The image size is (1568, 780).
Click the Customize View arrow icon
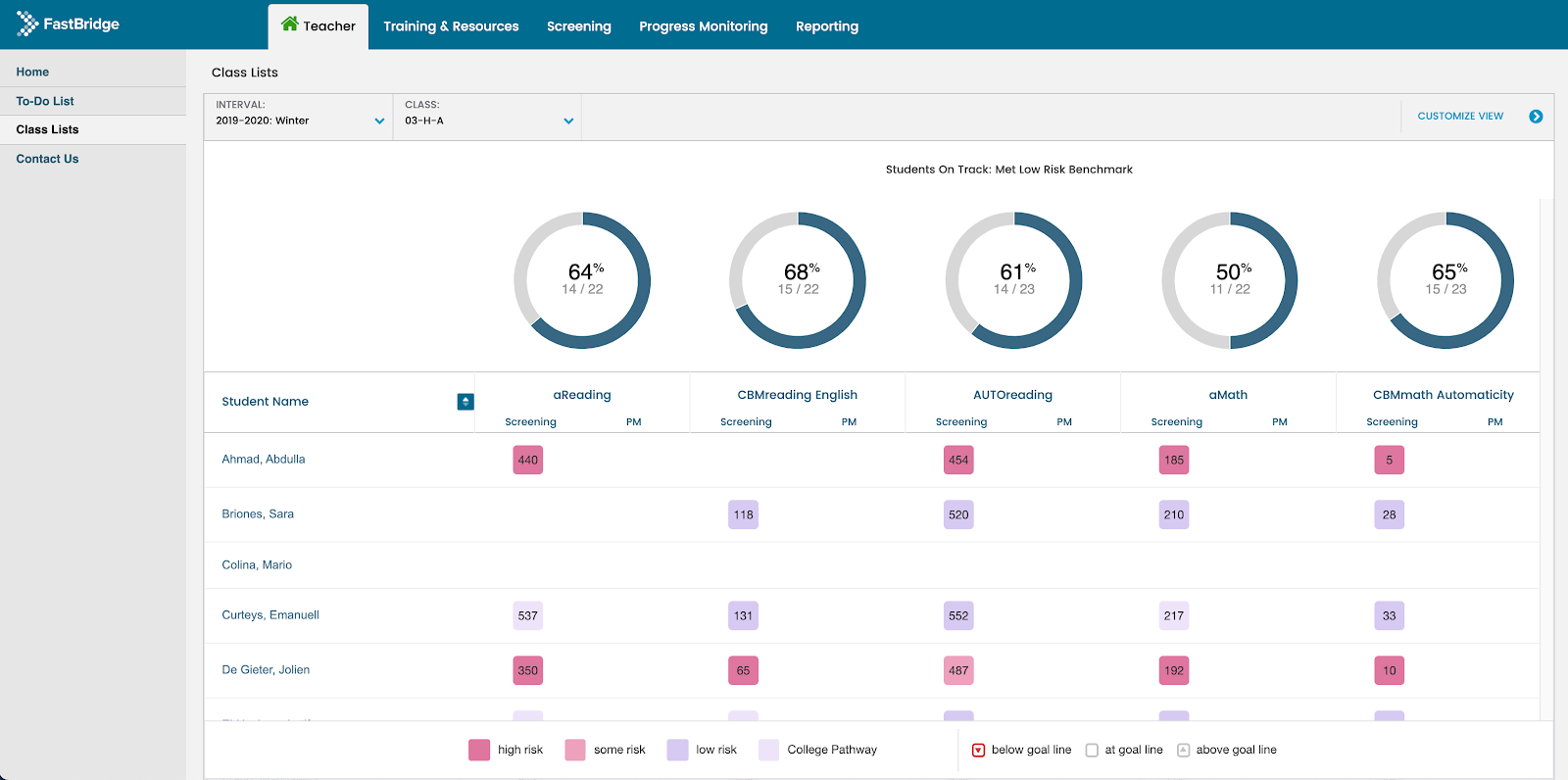click(x=1536, y=117)
